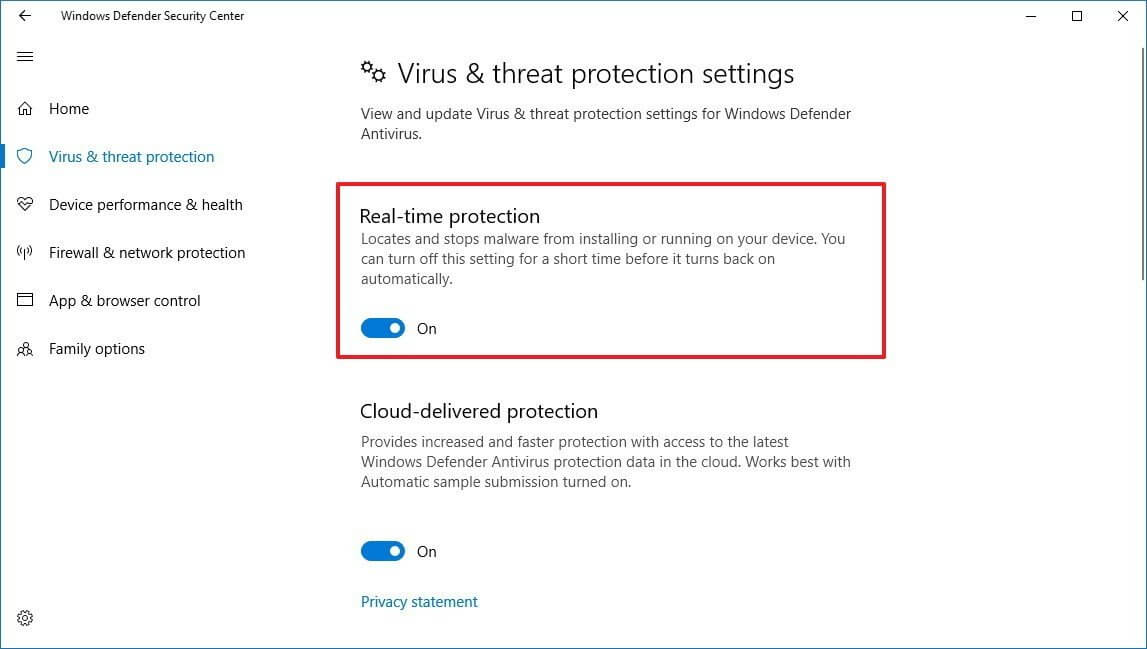Select Device performance & health in the sidebar
Image resolution: width=1147 pixels, height=649 pixels.
coord(145,204)
